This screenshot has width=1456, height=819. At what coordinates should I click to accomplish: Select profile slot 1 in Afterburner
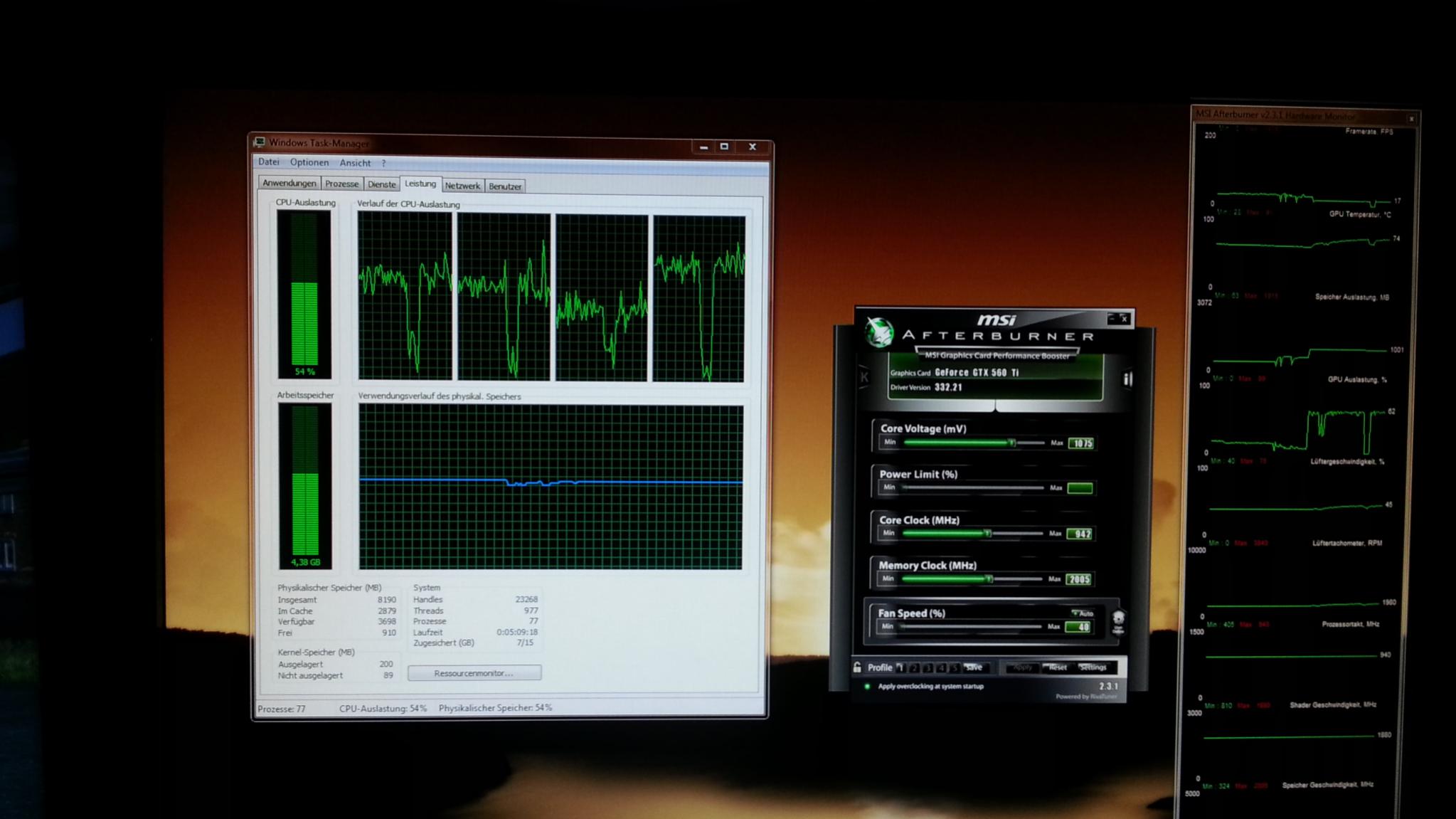[x=901, y=667]
